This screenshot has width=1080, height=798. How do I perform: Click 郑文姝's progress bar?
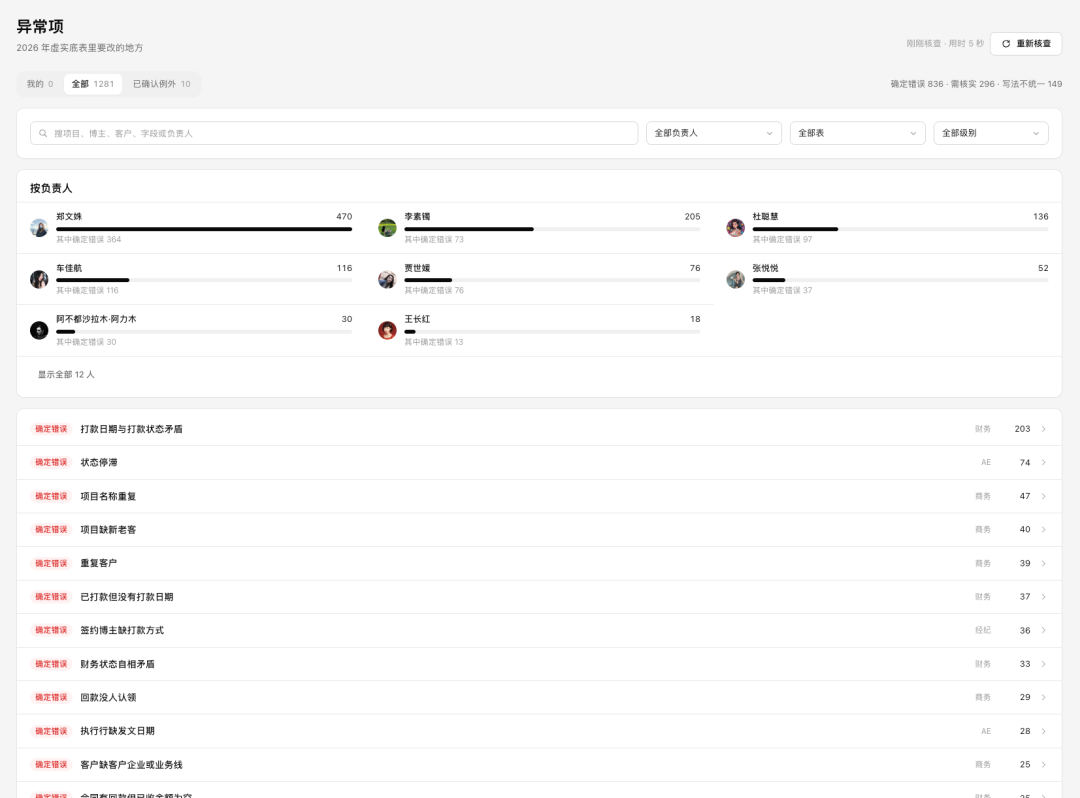tap(204, 229)
